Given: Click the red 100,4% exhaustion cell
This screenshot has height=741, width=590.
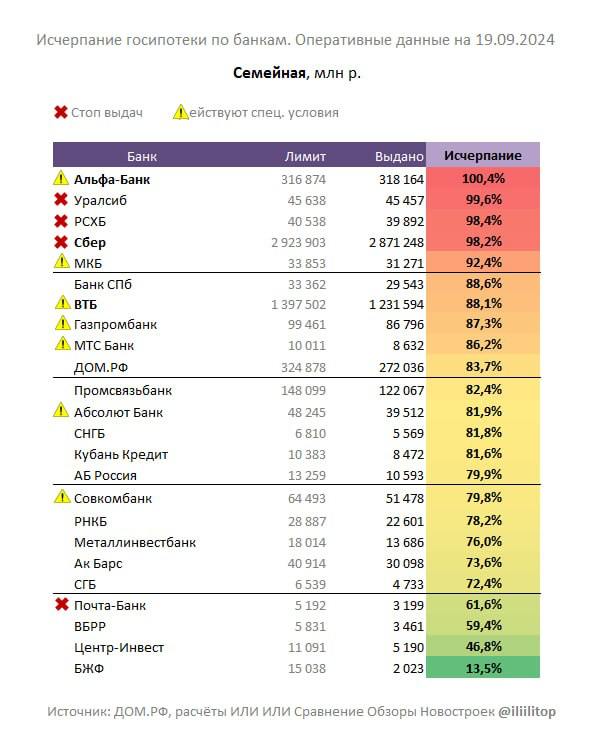Looking at the screenshot, I should point(483,179).
